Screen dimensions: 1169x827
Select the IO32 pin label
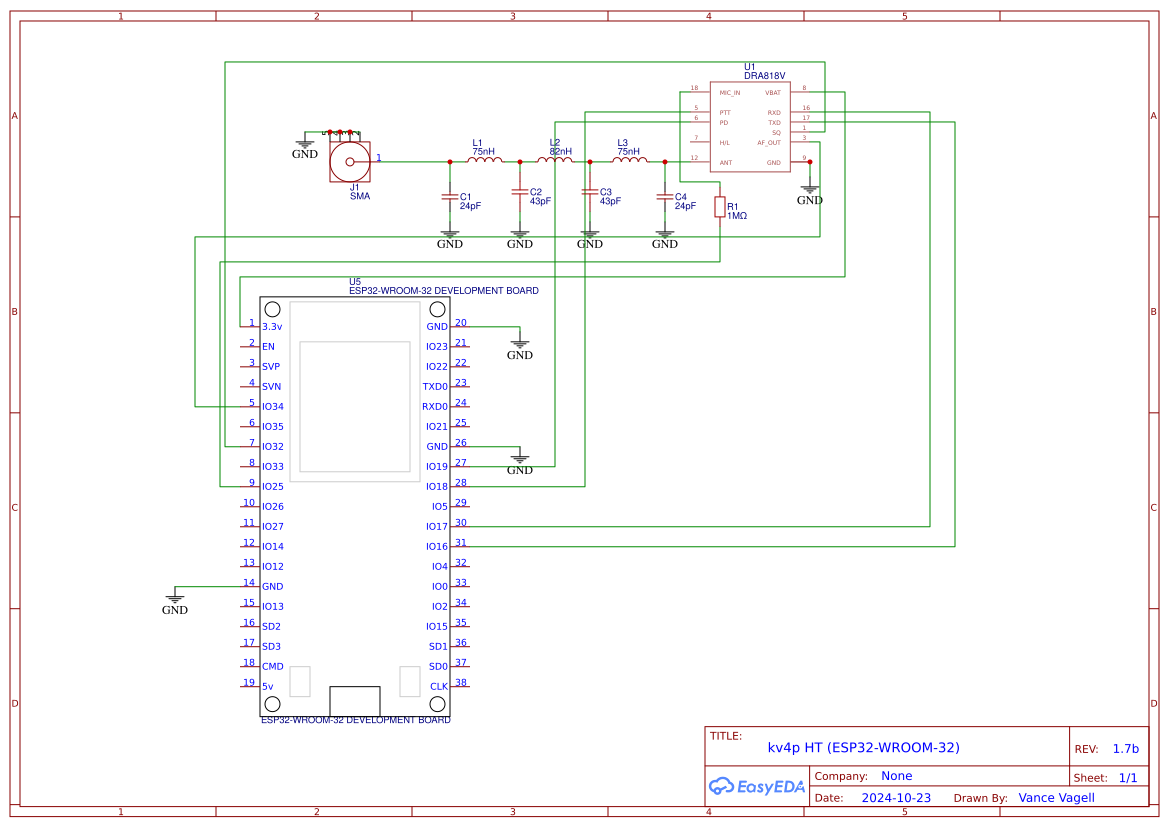click(273, 447)
